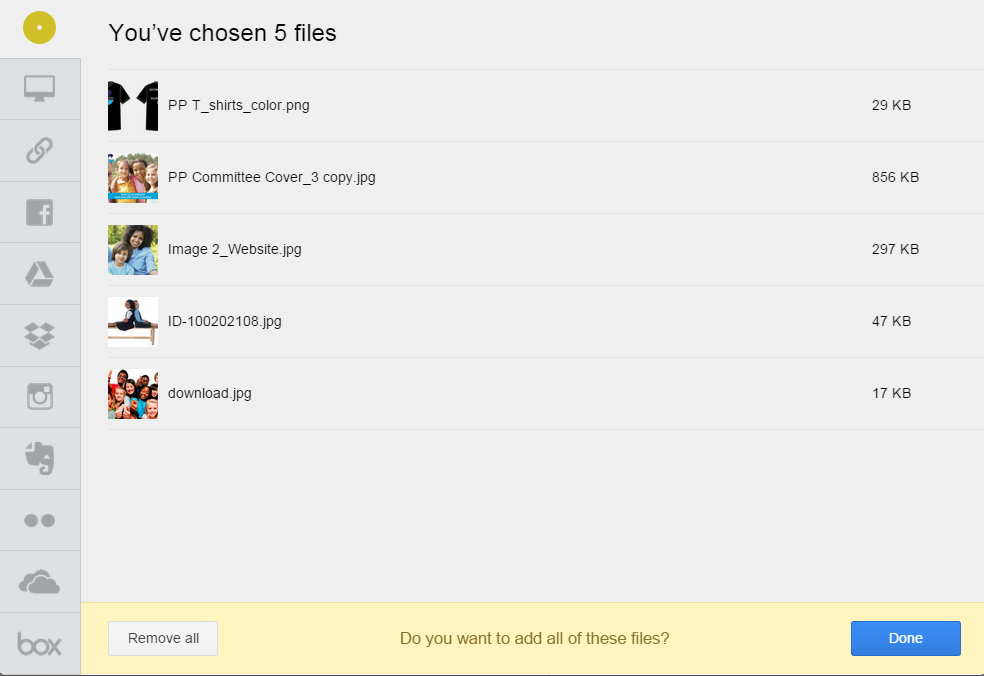Viewport: 984px width, 676px height.
Task: Open the link URL source icon
Action: coord(40,151)
